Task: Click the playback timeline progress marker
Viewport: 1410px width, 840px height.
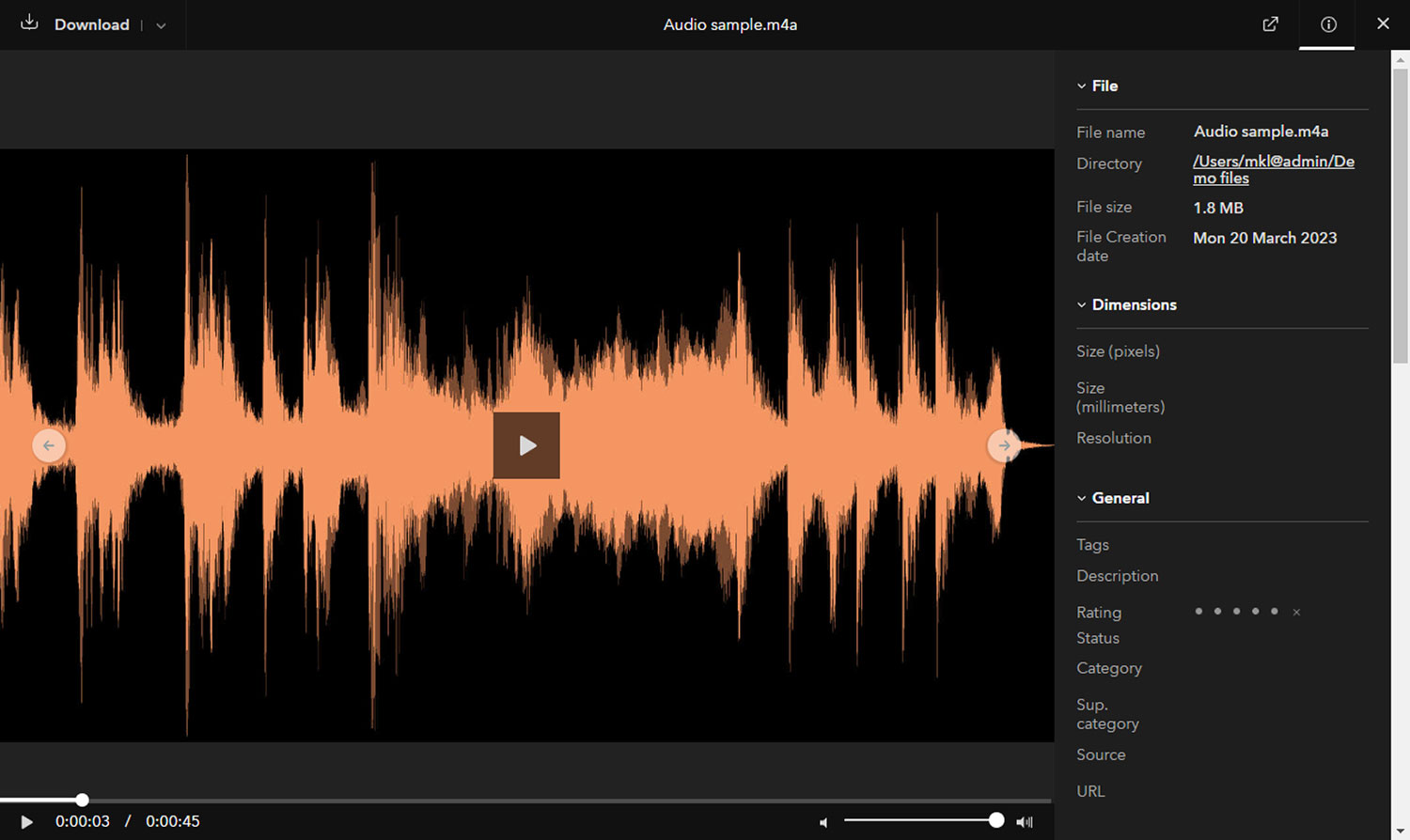Action: click(x=83, y=800)
